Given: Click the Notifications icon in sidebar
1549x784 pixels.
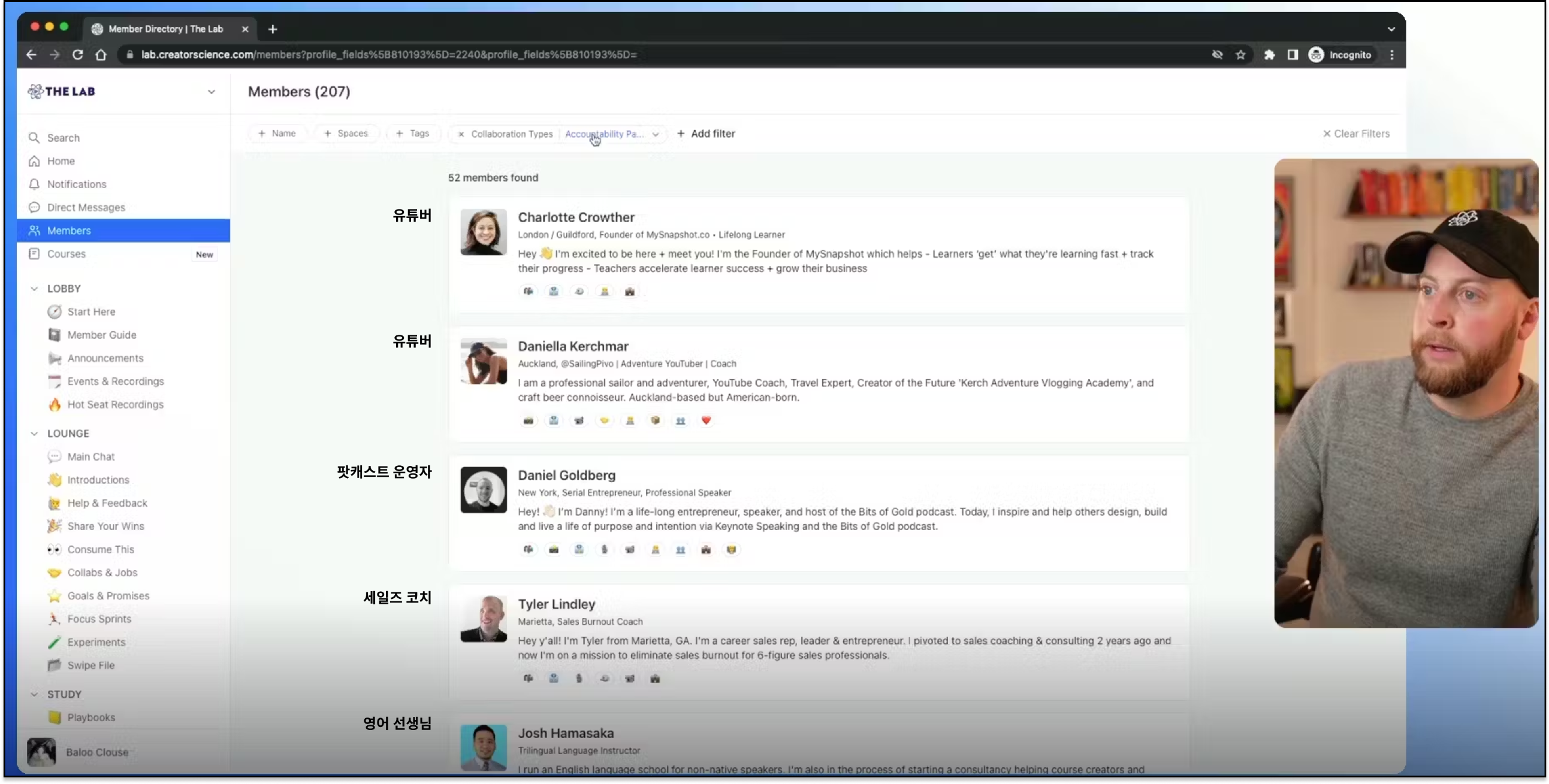Looking at the screenshot, I should 34,184.
